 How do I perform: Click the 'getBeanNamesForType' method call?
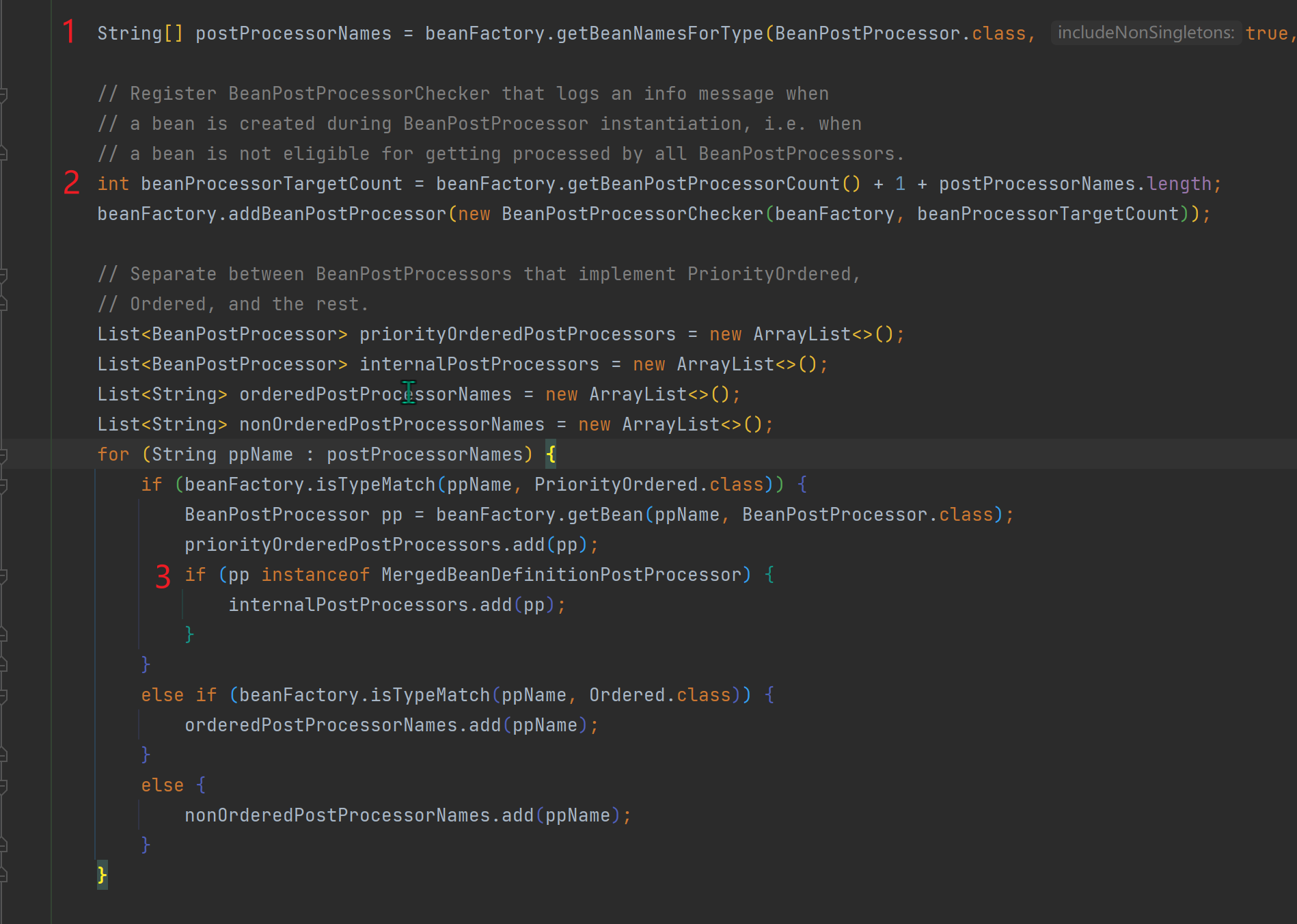(x=659, y=33)
